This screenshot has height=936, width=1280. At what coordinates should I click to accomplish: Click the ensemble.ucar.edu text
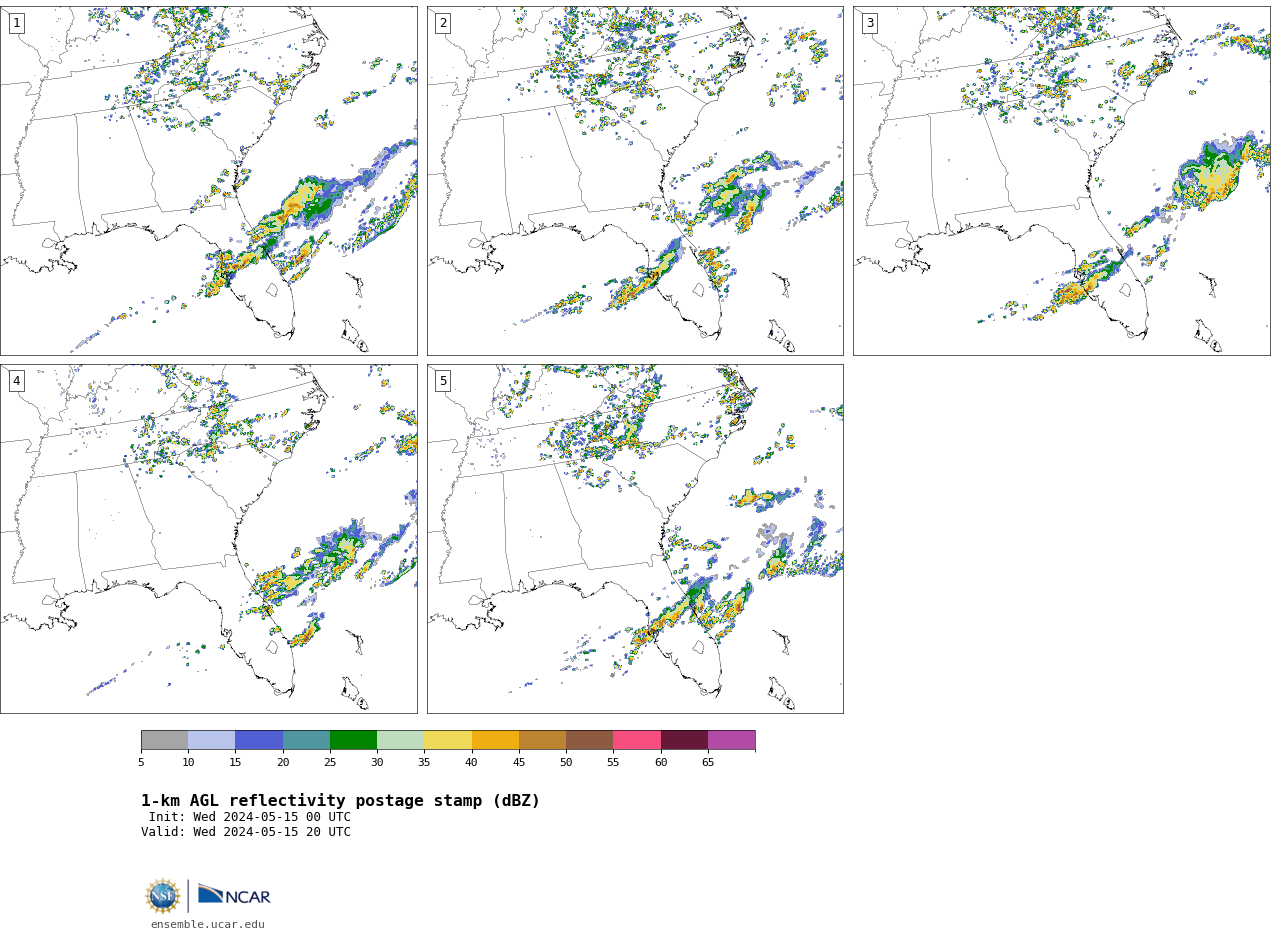coord(208,925)
